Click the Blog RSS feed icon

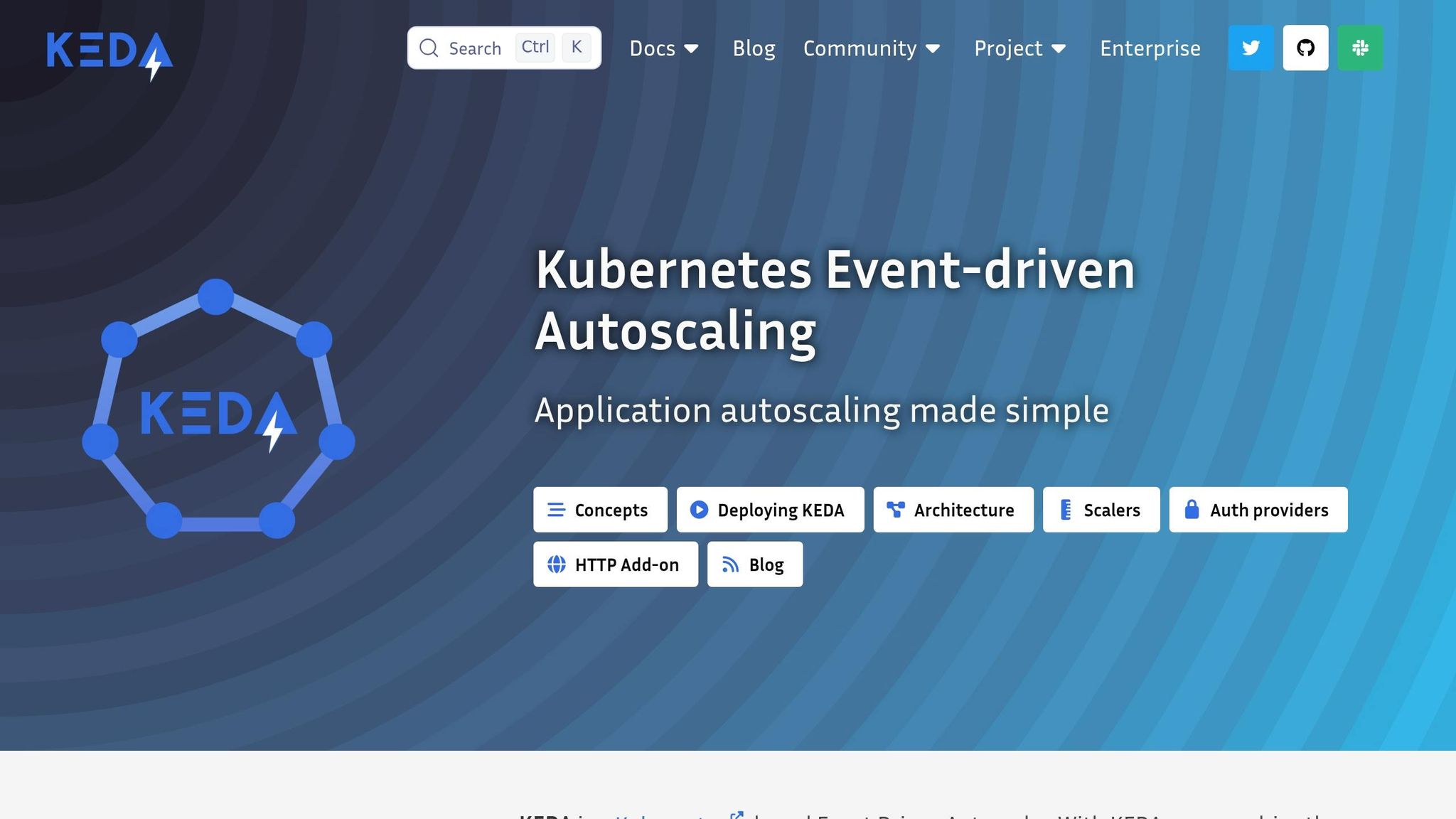[730, 564]
